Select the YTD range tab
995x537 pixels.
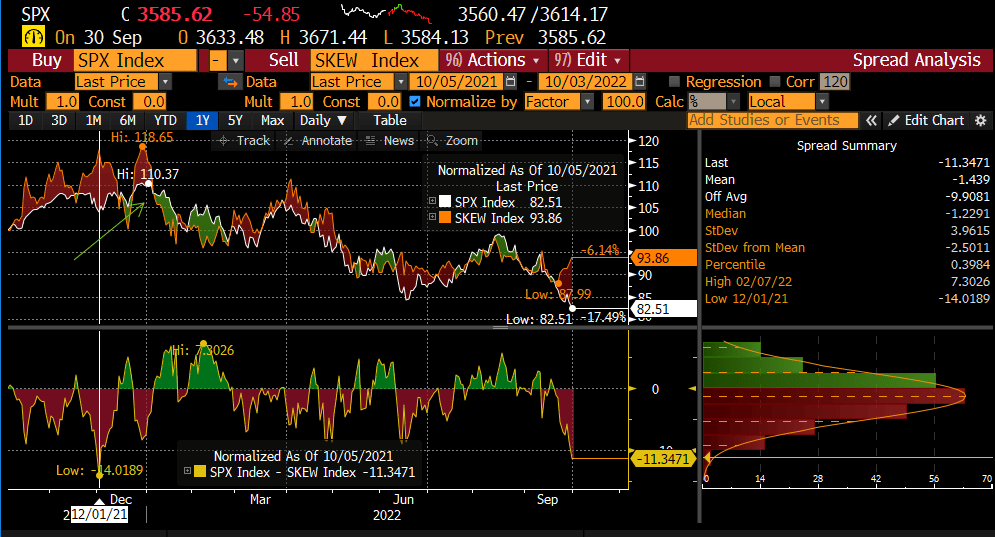[x=165, y=121]
